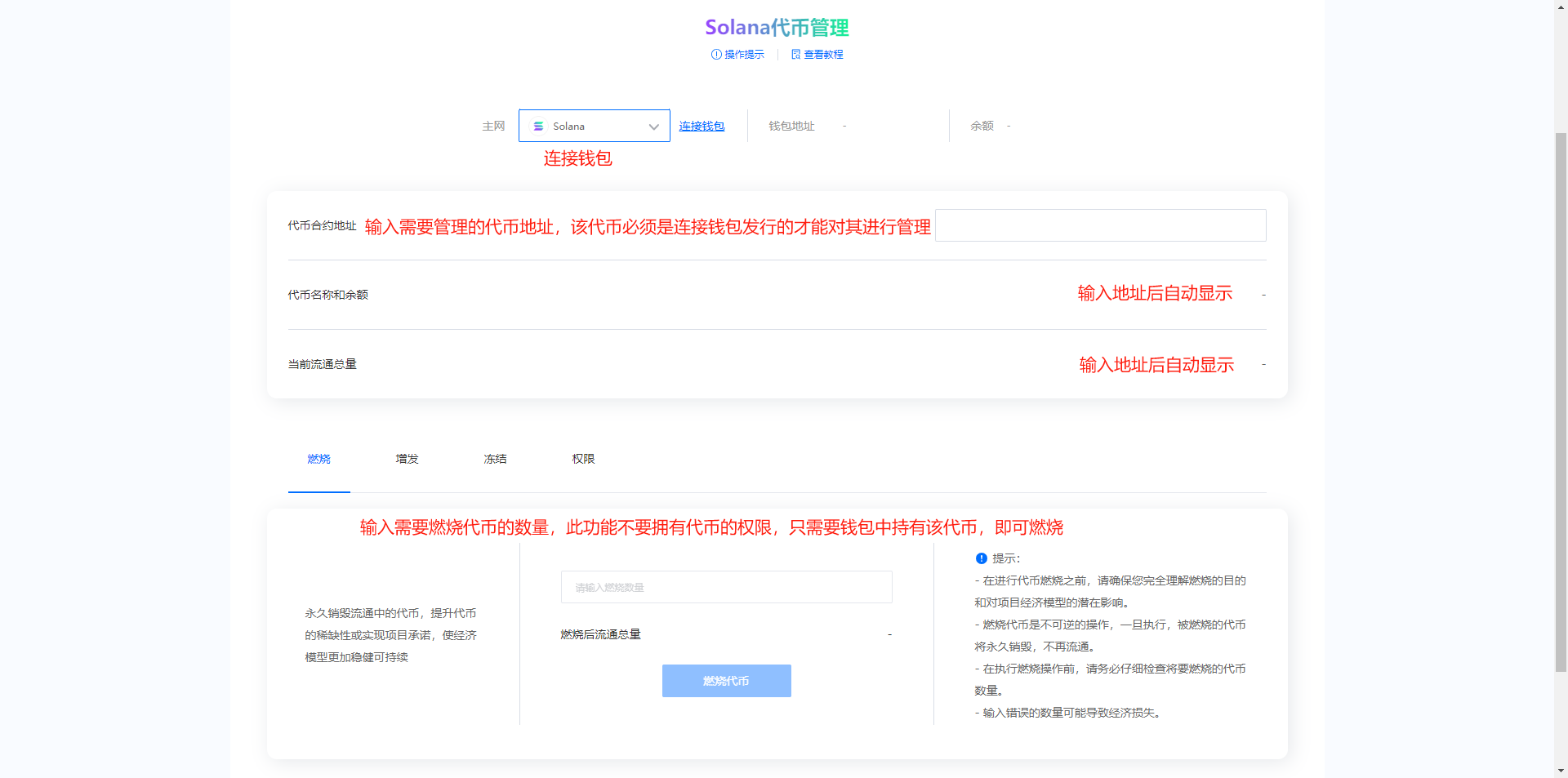Click the 钱包地址 label
Viewport: 1568px width, 778px height.
(791, 126)
